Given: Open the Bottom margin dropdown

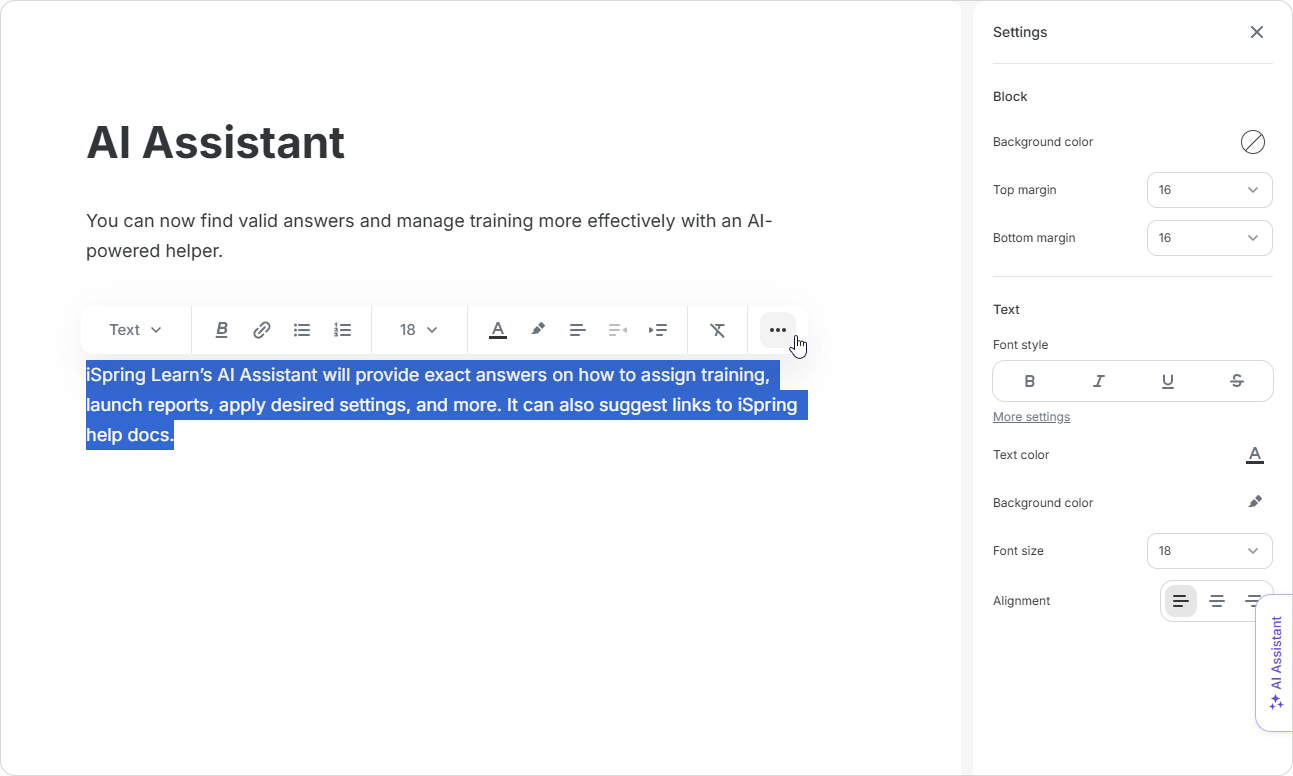Looking at the screenshot, I should tap(1210, 238).
